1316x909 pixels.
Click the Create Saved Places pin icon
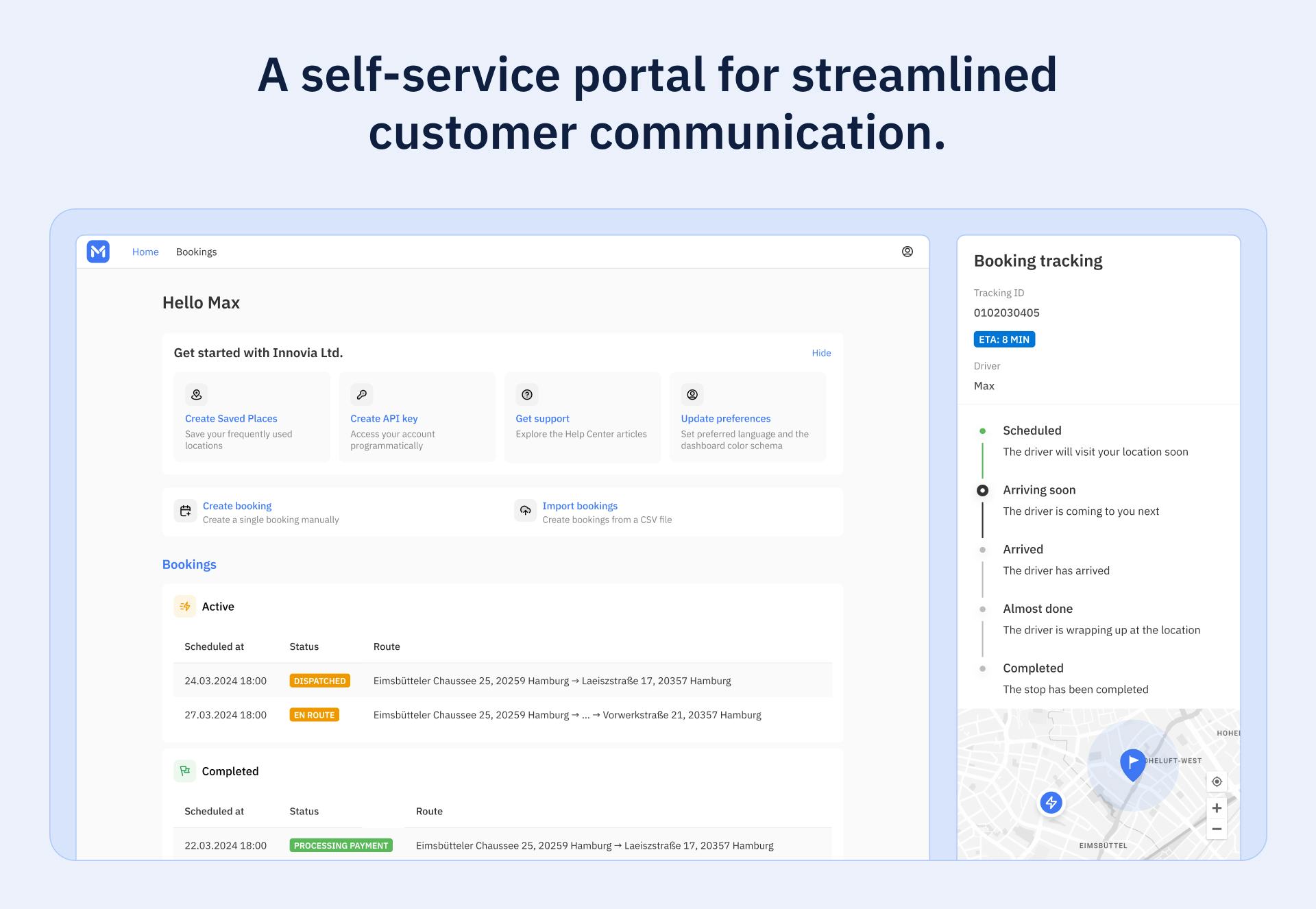(196, 394)
